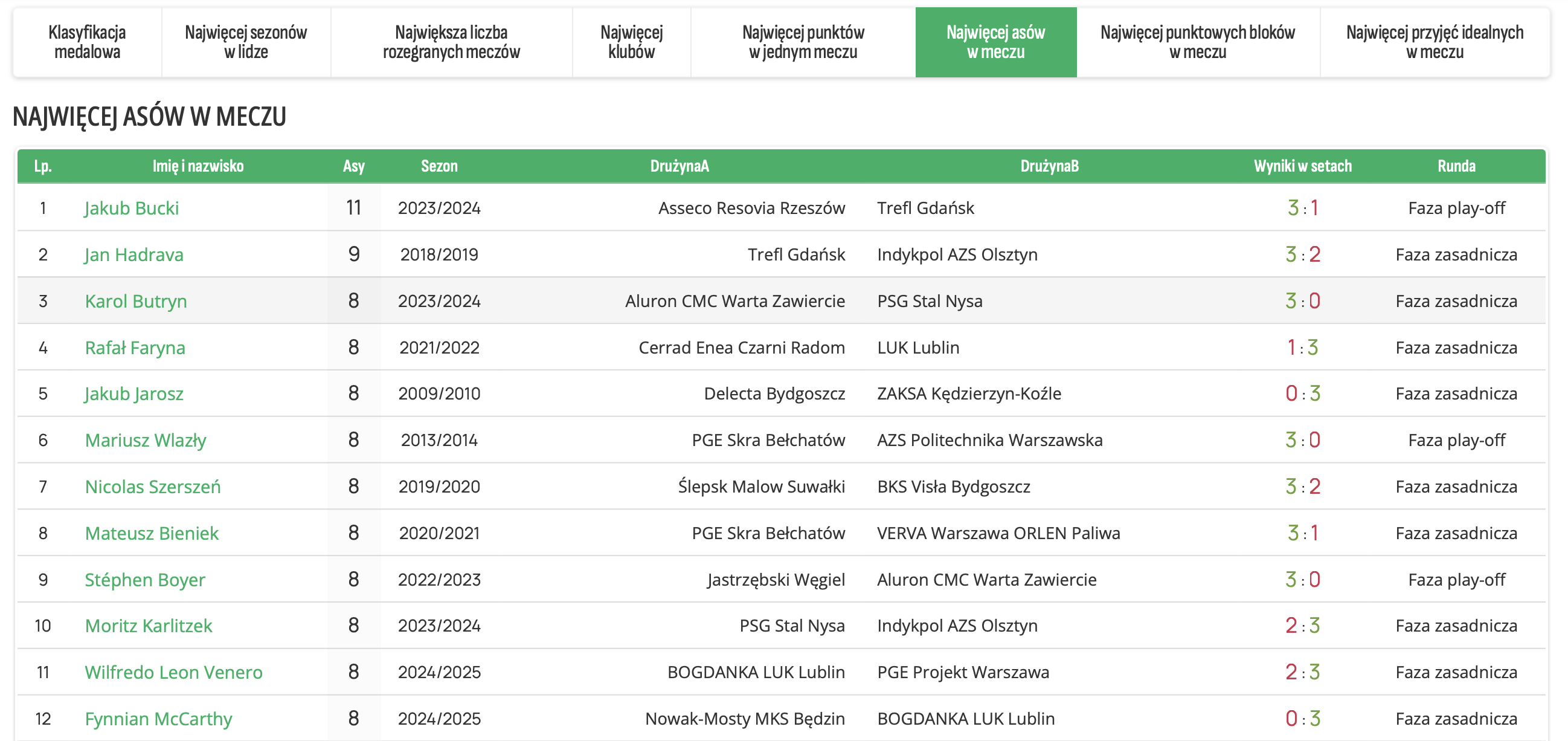Follow the Rafał Faryna link

click(x=135, y=348)
